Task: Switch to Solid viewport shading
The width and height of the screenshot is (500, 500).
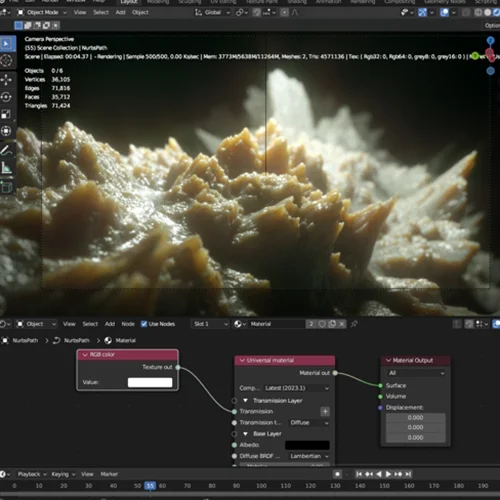Action: [x=488, y=13]
